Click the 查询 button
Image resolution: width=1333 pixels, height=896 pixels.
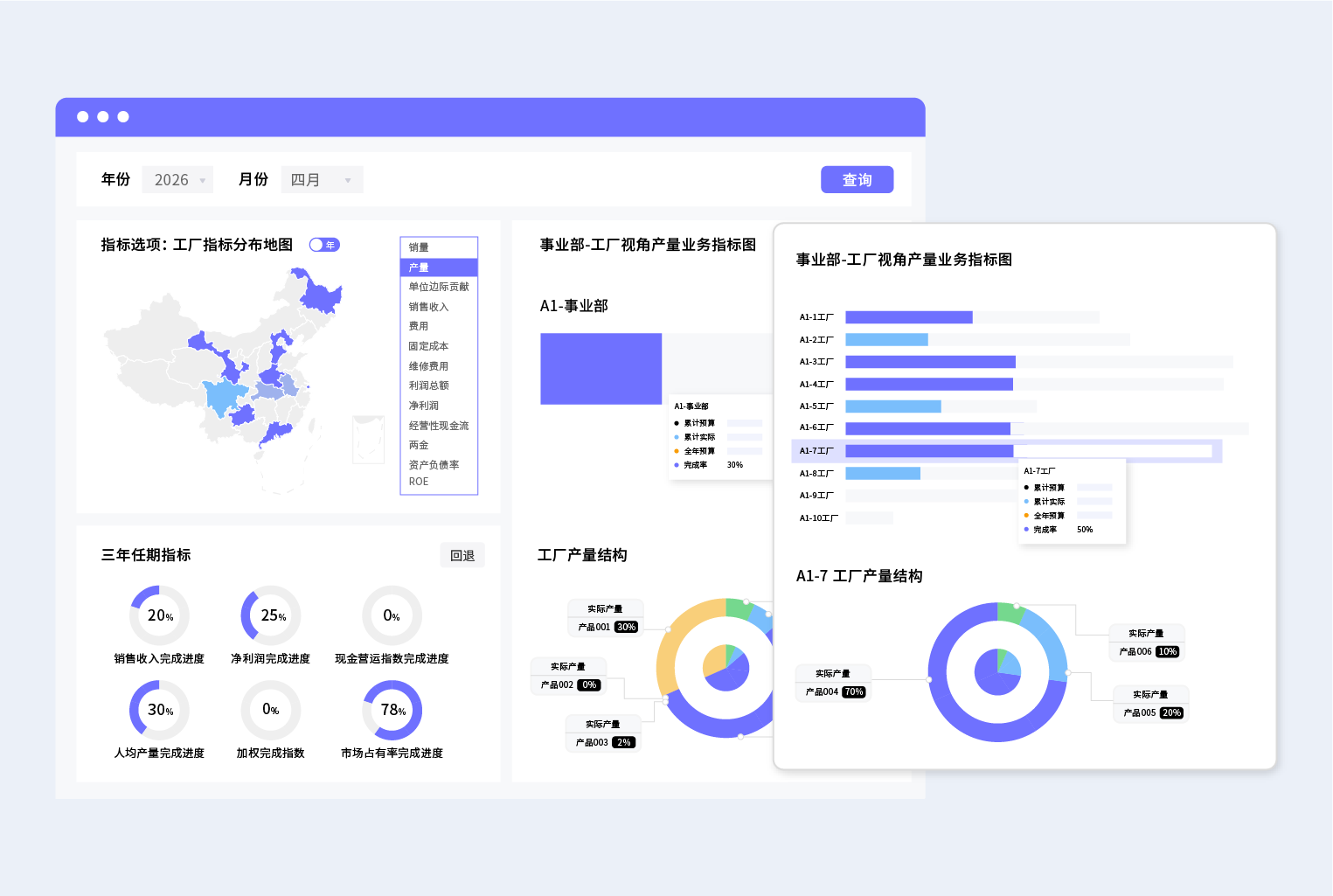point(857,179)
